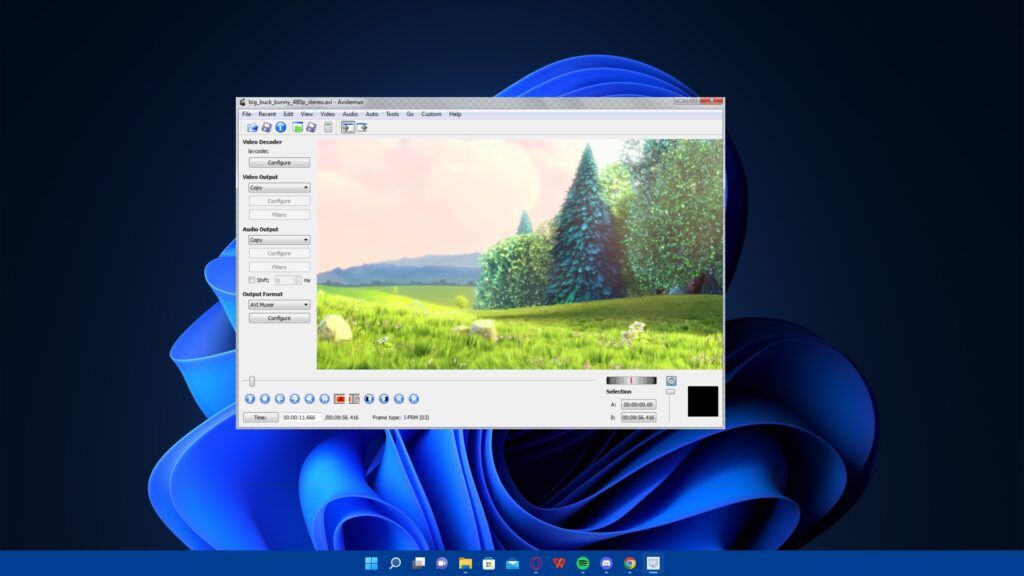The width and height of the screenshot is (1024, 576).
Task: Click the audio Shift value field
Action: (283, 280)
